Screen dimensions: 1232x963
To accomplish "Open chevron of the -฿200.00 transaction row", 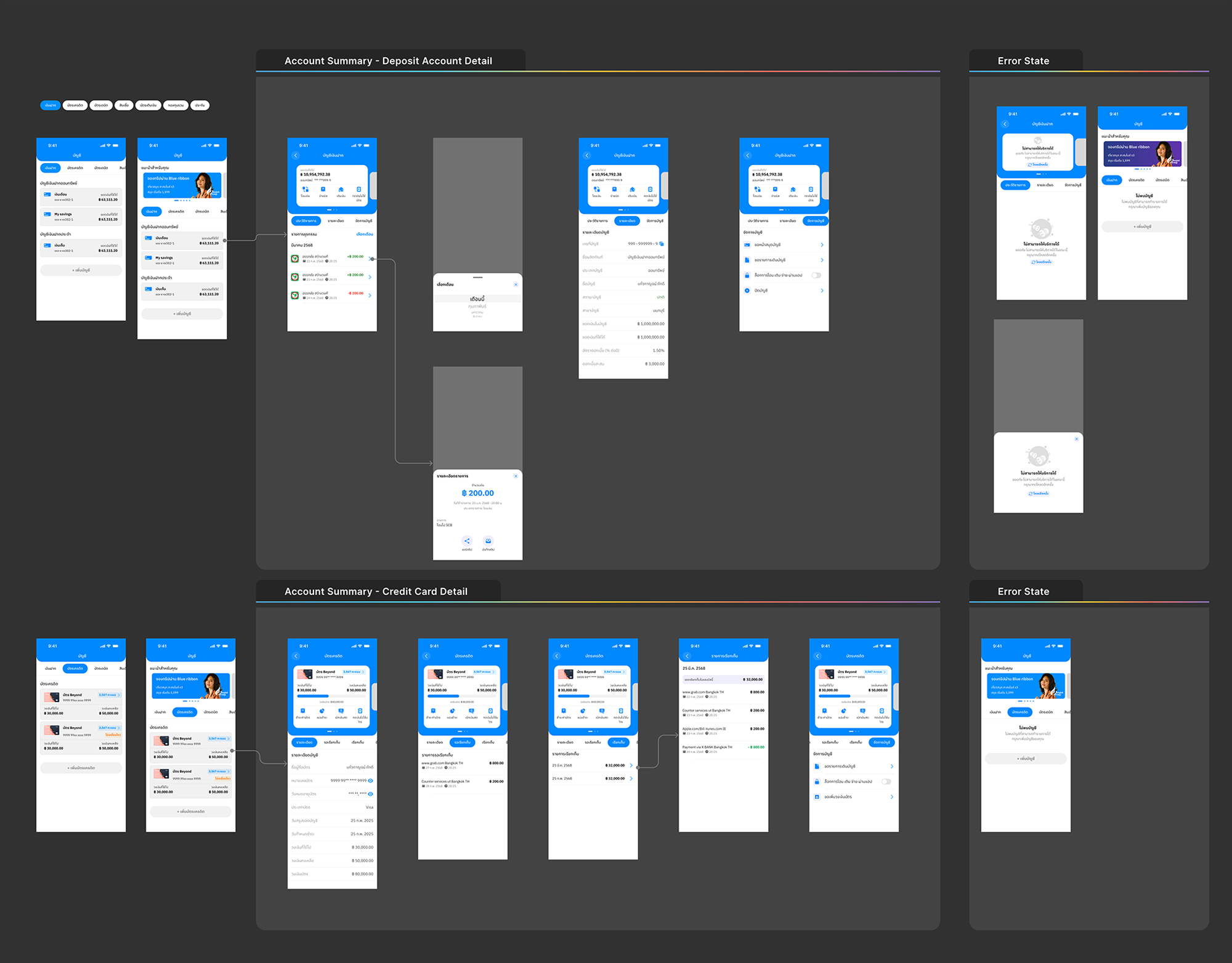I will 370,296.
